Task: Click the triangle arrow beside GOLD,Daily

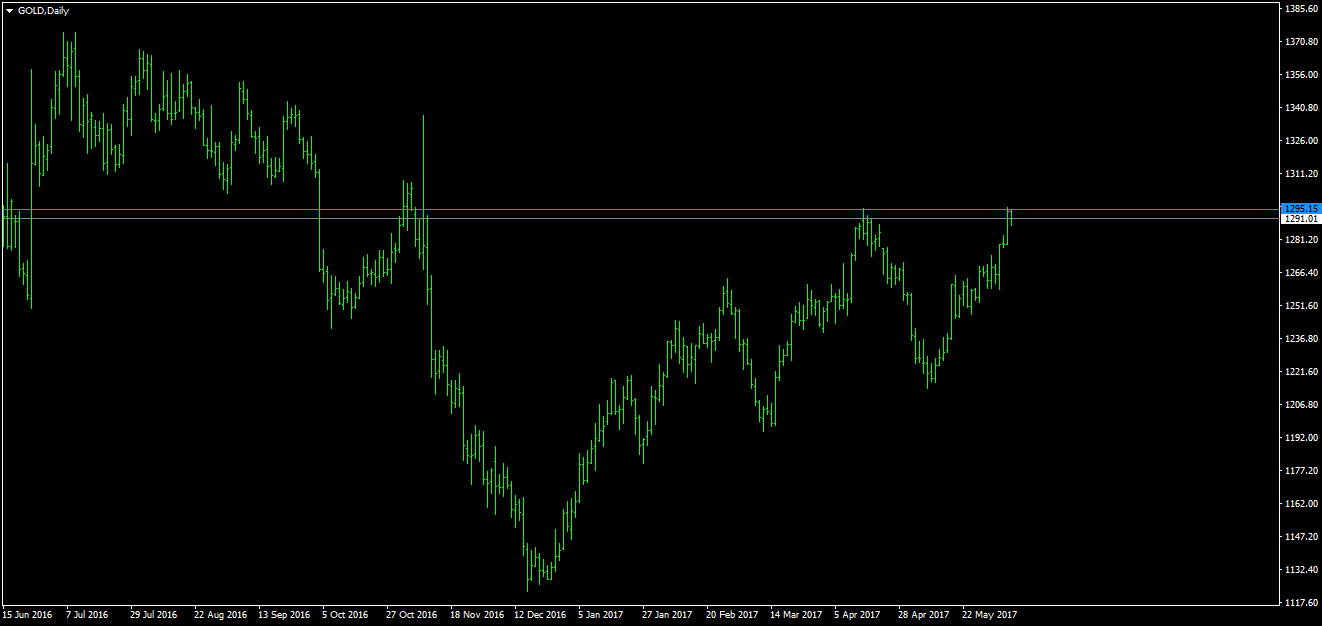Action: click(x=9, y=10)
